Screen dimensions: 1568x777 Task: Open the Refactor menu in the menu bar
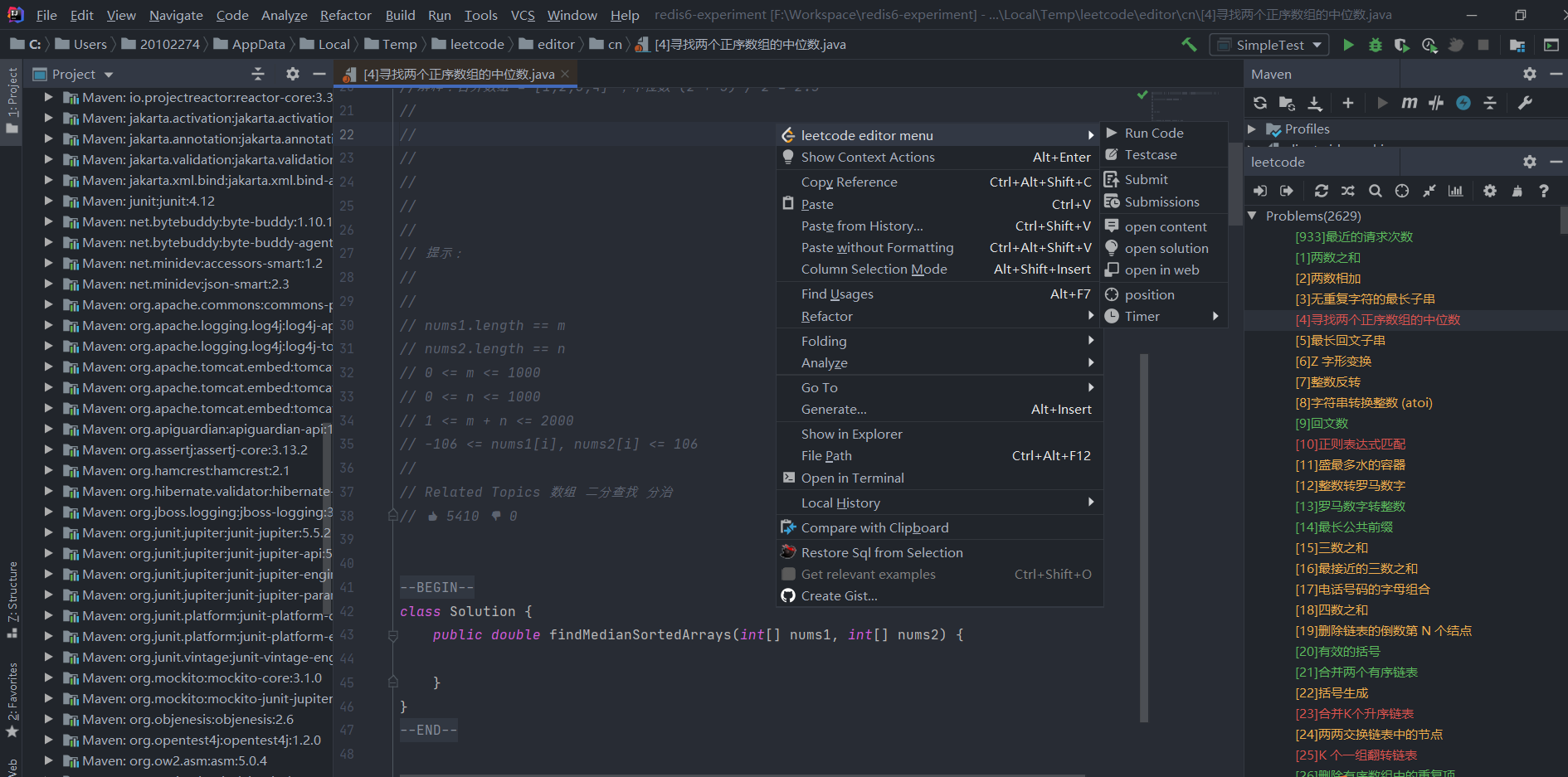coord(345,15)
